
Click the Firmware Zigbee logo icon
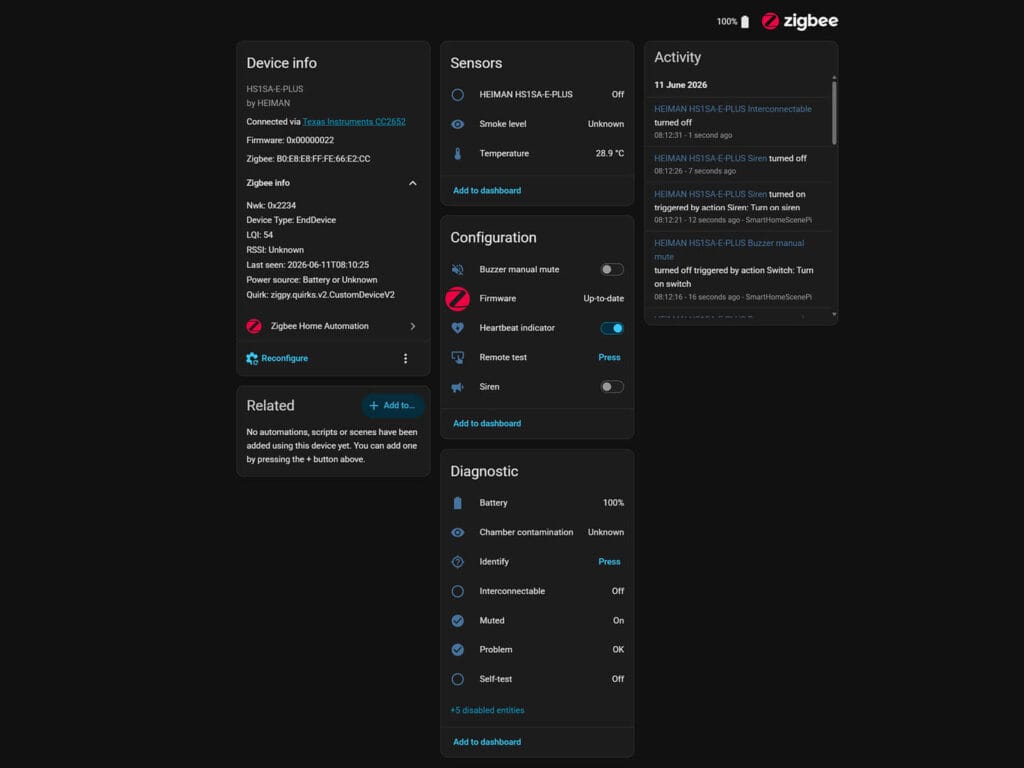point(458,299)
